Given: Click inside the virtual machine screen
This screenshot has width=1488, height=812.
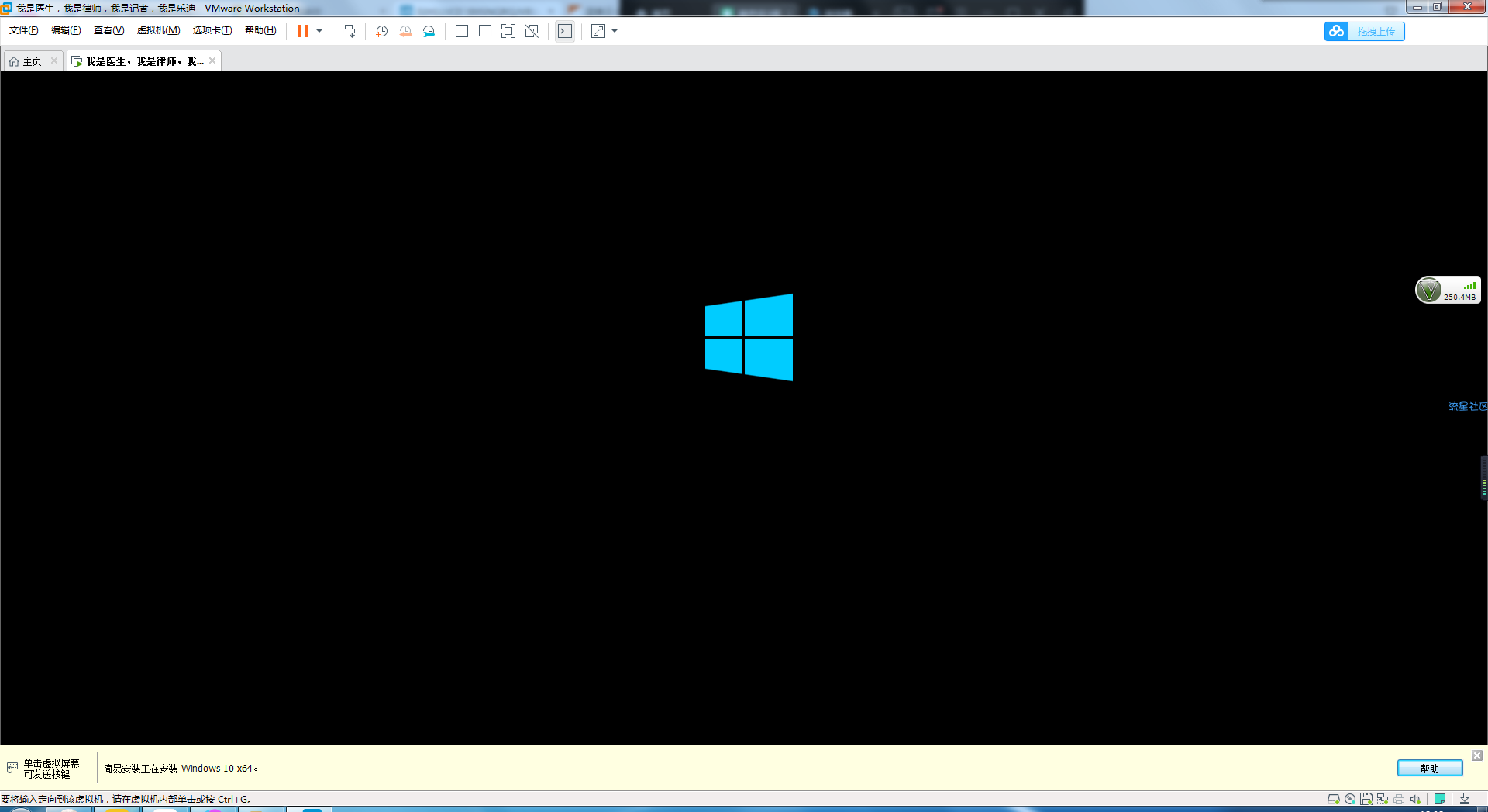Looking at the screenshot, I should click(744, 408).
